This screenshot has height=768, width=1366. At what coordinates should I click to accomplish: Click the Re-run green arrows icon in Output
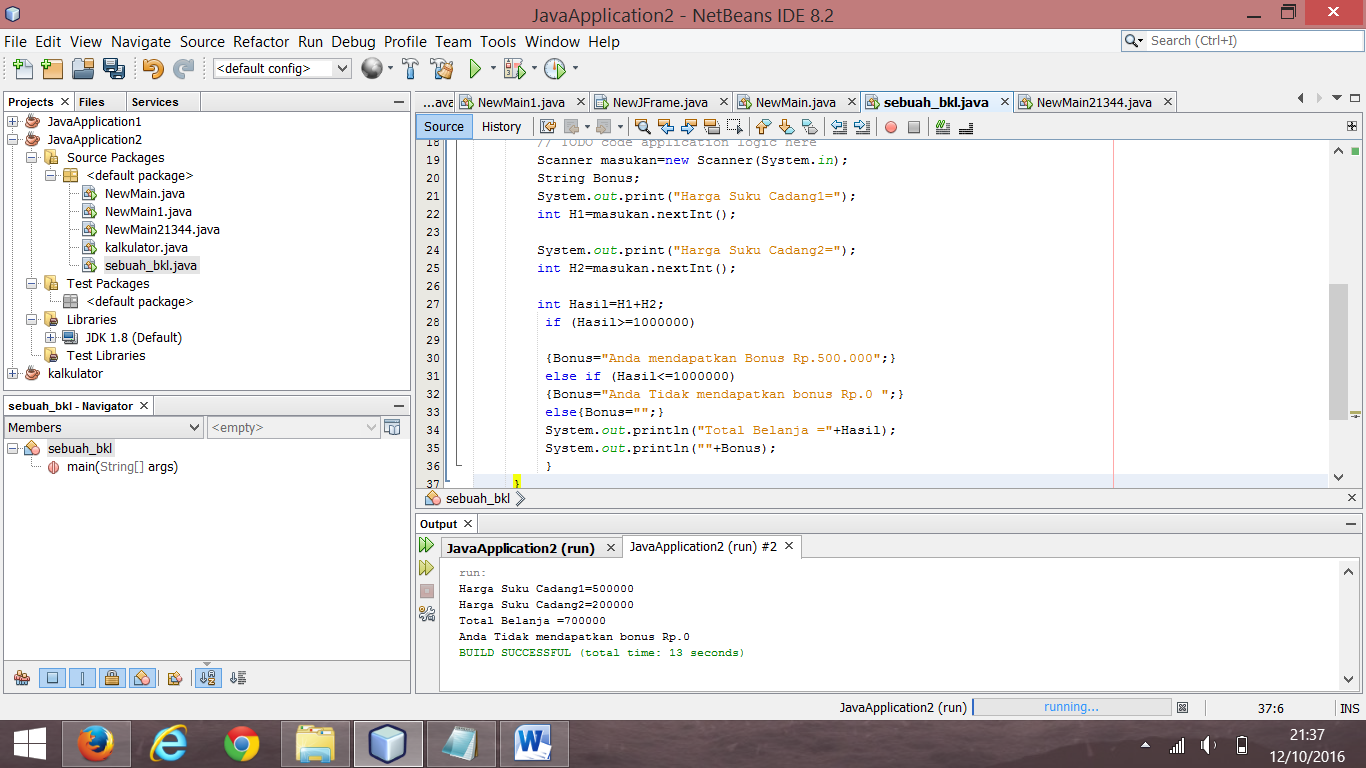point(427,546)
